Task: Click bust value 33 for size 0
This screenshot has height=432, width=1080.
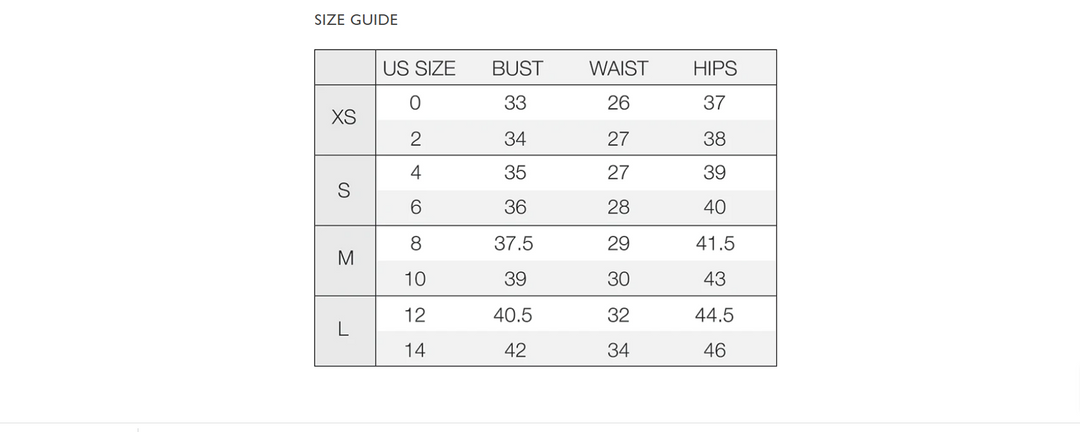Action: click(x=515, y=103)
